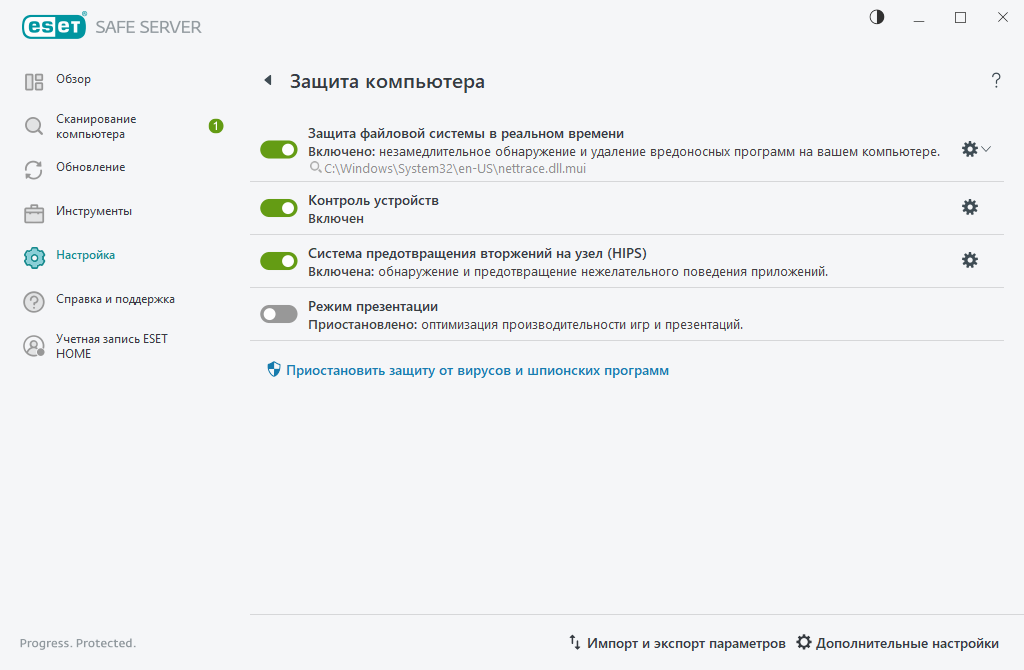The width and height of the screenshot is (1024, 670).
Task: Disable Защита файловой системы в реальном времени
Action: (x=276, y=149)
